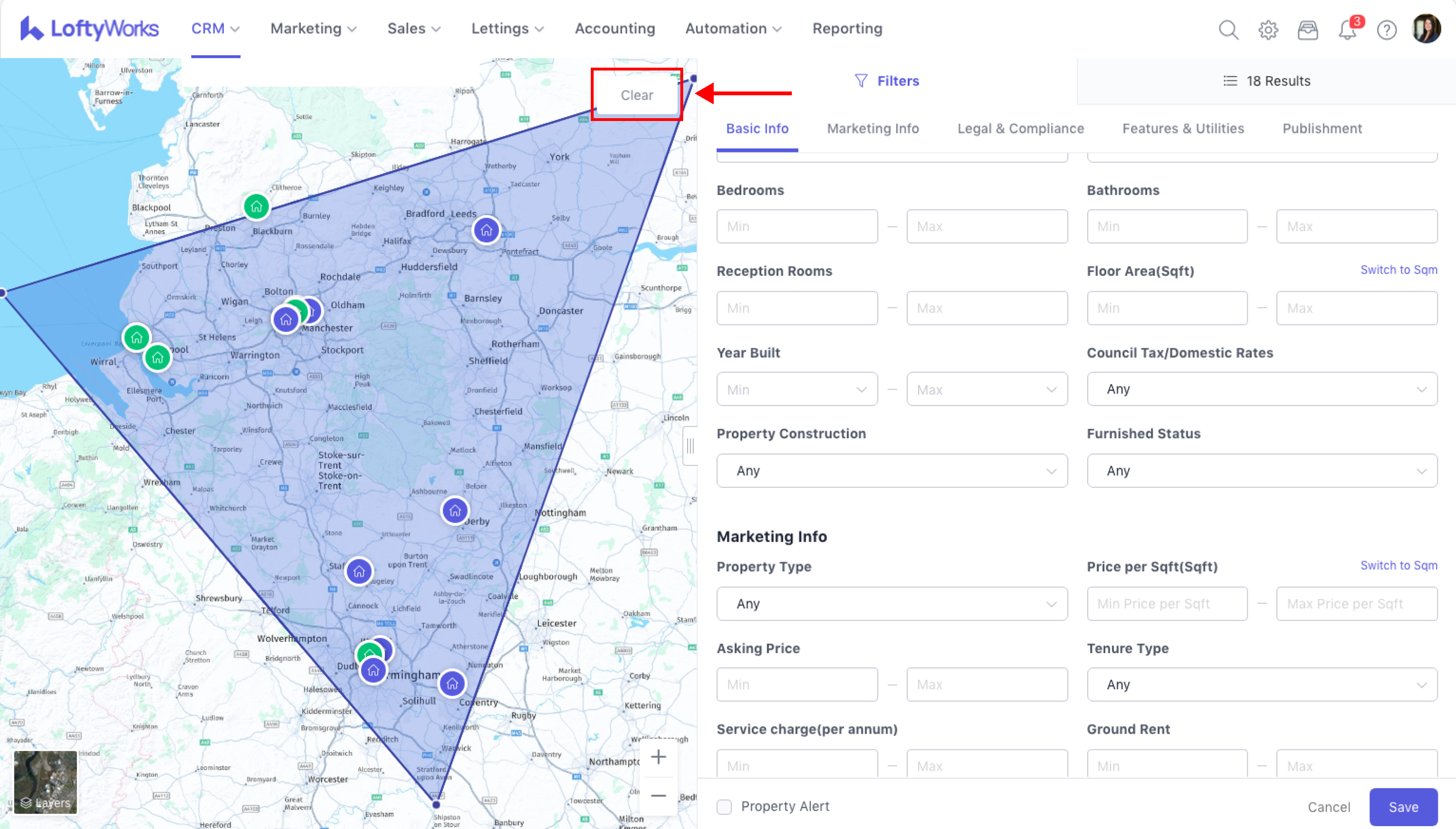Screen dimensions: 1456x829
Task: Click the Save button
Action: point(1403,806)
